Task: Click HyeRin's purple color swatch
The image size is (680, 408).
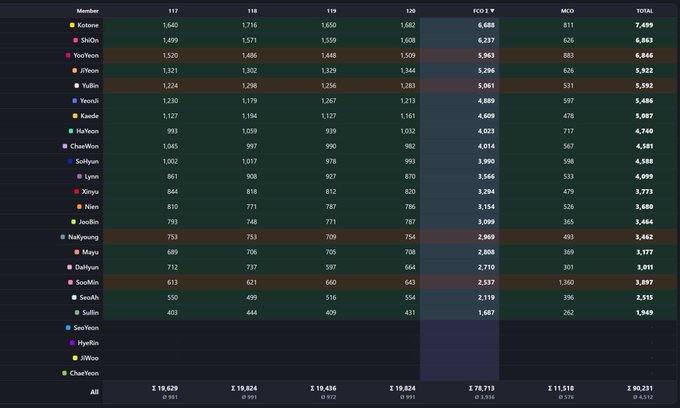Action: coord(72,343)
